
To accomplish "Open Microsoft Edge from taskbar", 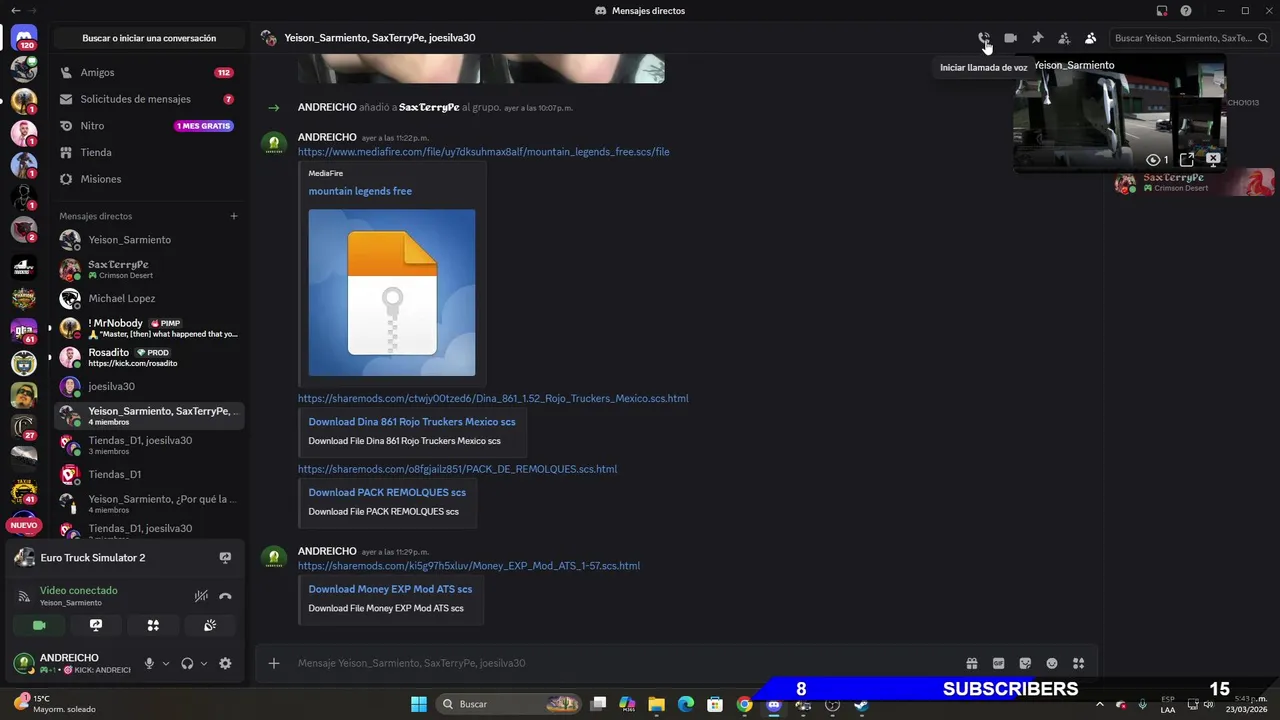I will tap(686, 704).
